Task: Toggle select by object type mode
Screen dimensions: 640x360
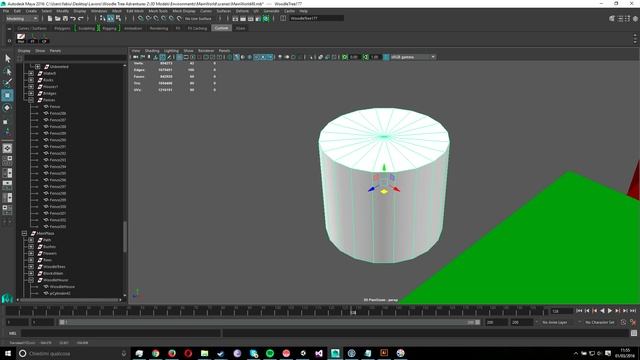Action: click(111, 18)
